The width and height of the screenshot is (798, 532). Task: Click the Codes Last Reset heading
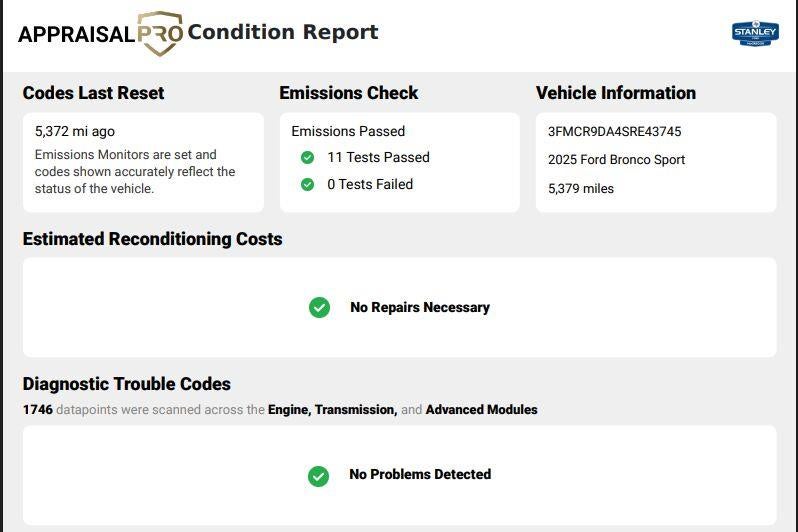[94, 93]
